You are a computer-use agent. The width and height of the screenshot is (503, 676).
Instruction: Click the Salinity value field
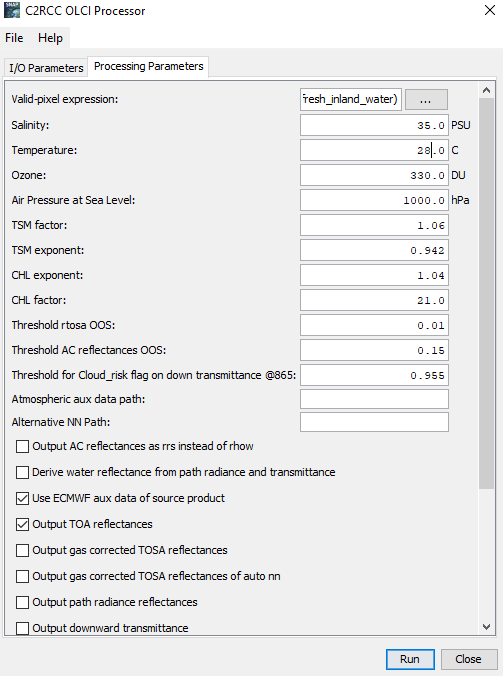pyautogui.click(x=374, y=125)
